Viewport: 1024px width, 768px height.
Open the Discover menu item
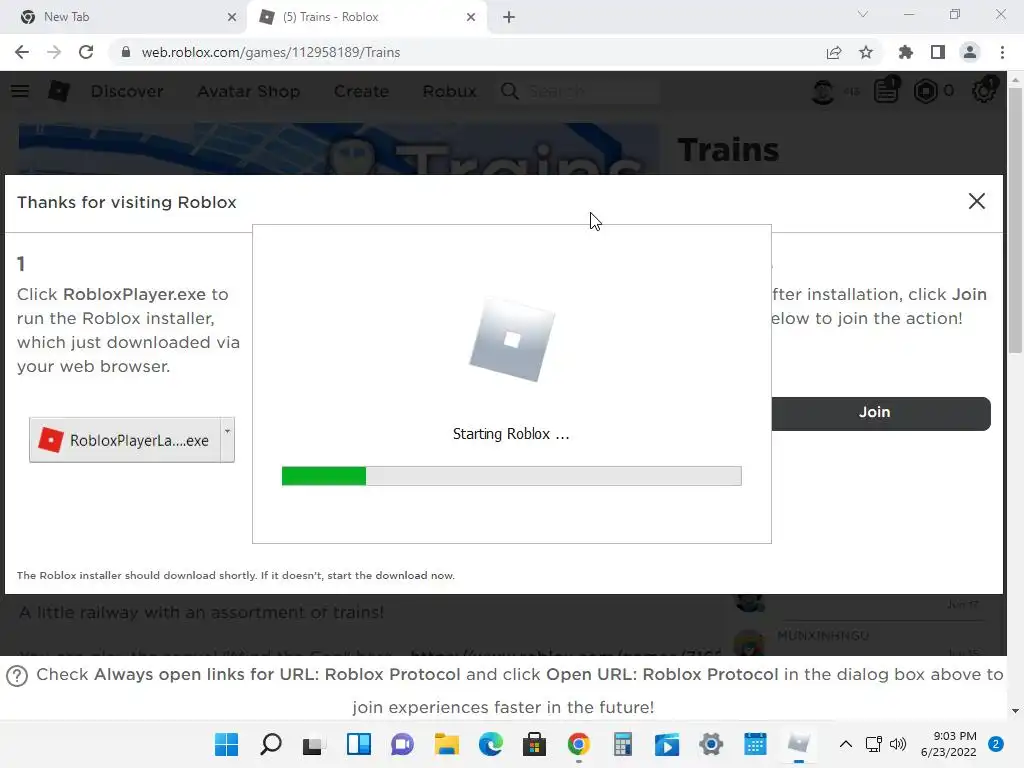(x=127, y=91)
